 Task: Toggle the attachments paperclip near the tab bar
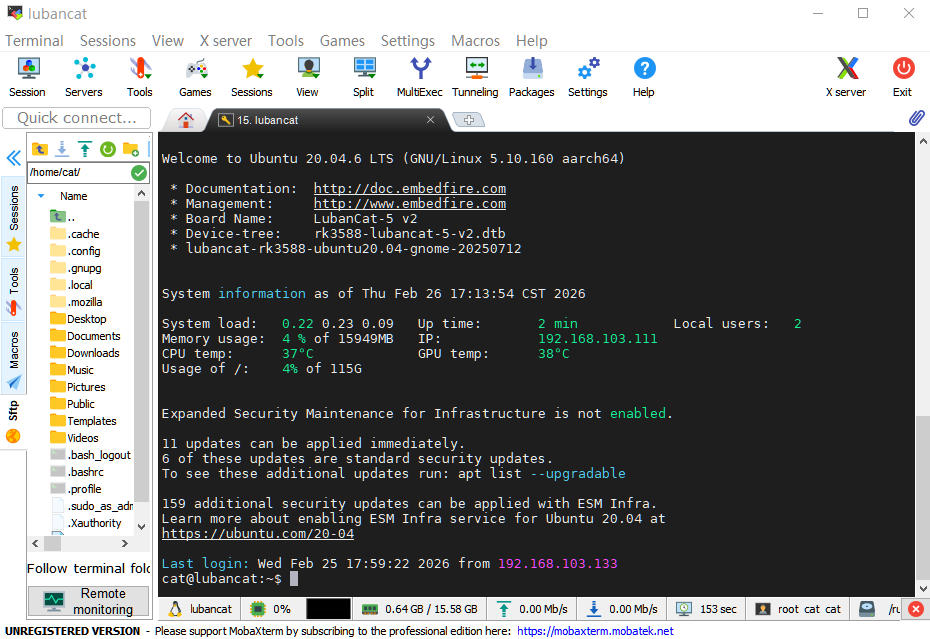coord(916,118)
